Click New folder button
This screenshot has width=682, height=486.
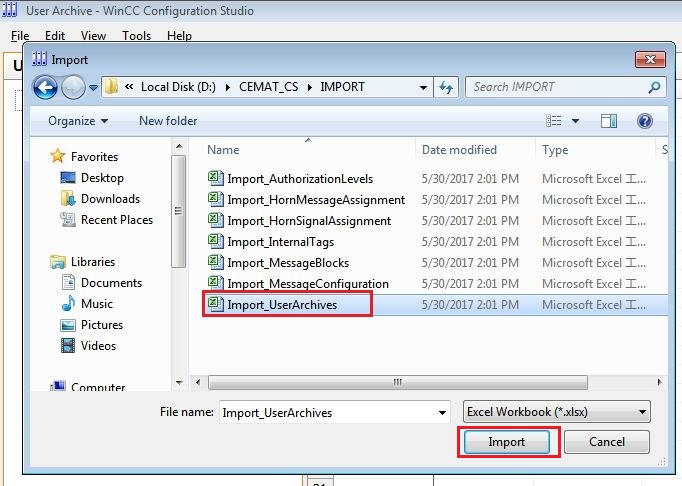click(x=168, y=121)
